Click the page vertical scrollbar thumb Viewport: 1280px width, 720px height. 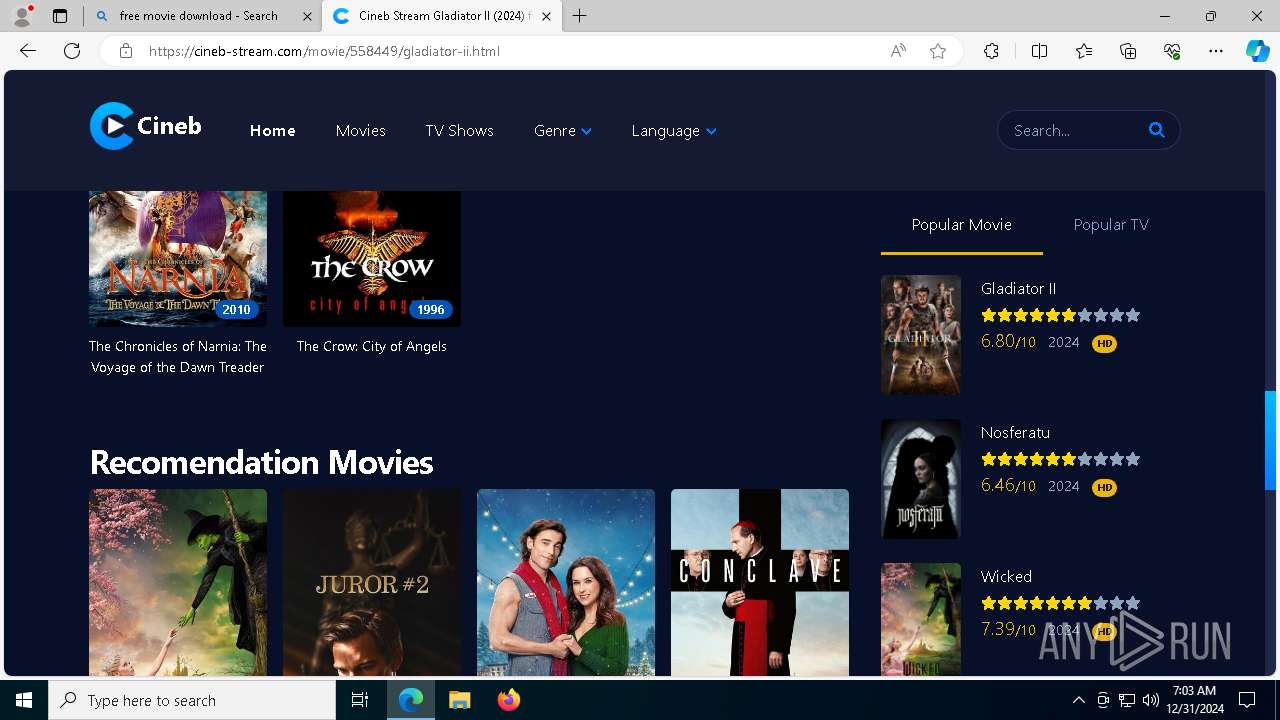point(1270,441)
